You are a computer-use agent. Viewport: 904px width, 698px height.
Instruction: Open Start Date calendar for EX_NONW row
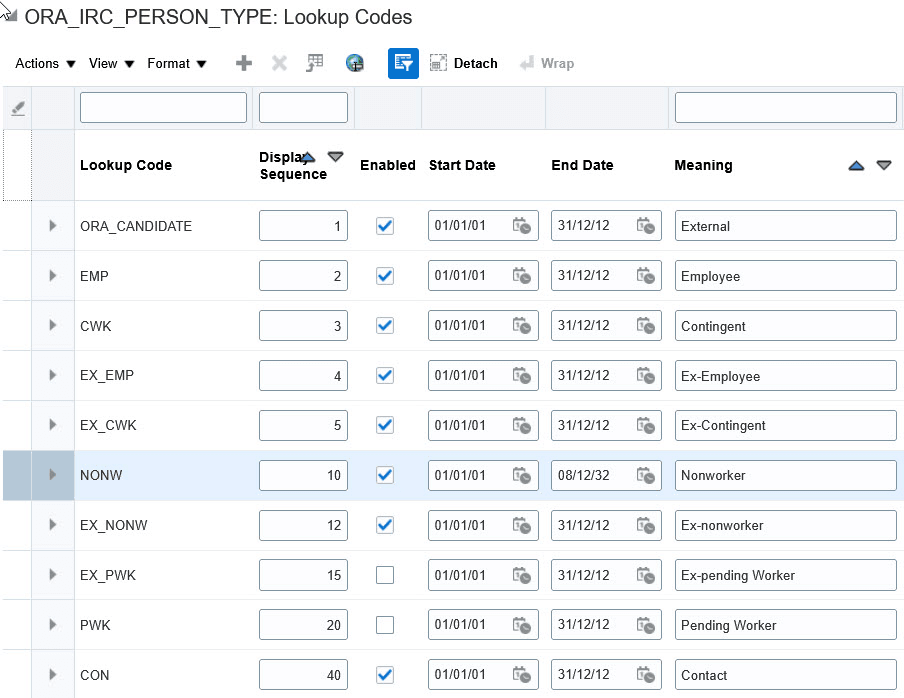[x=522, y=525]
